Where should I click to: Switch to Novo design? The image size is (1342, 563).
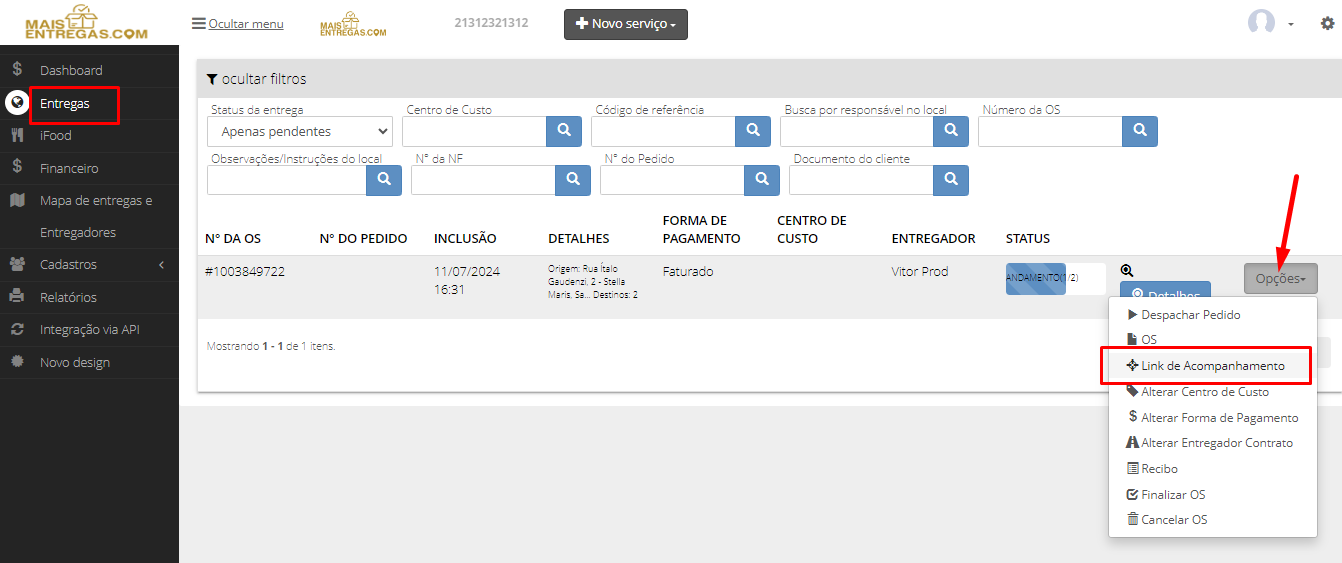pyautogui.click(x=75, y=362)
